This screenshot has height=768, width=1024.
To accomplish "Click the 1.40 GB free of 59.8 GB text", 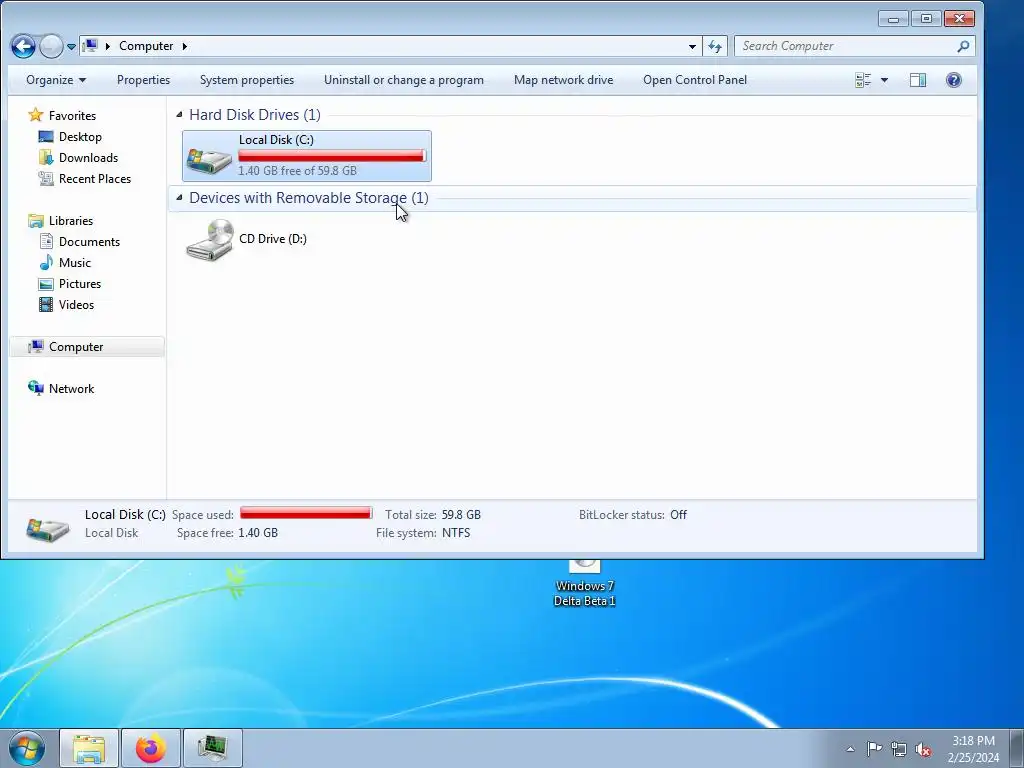I will [297, 170].
